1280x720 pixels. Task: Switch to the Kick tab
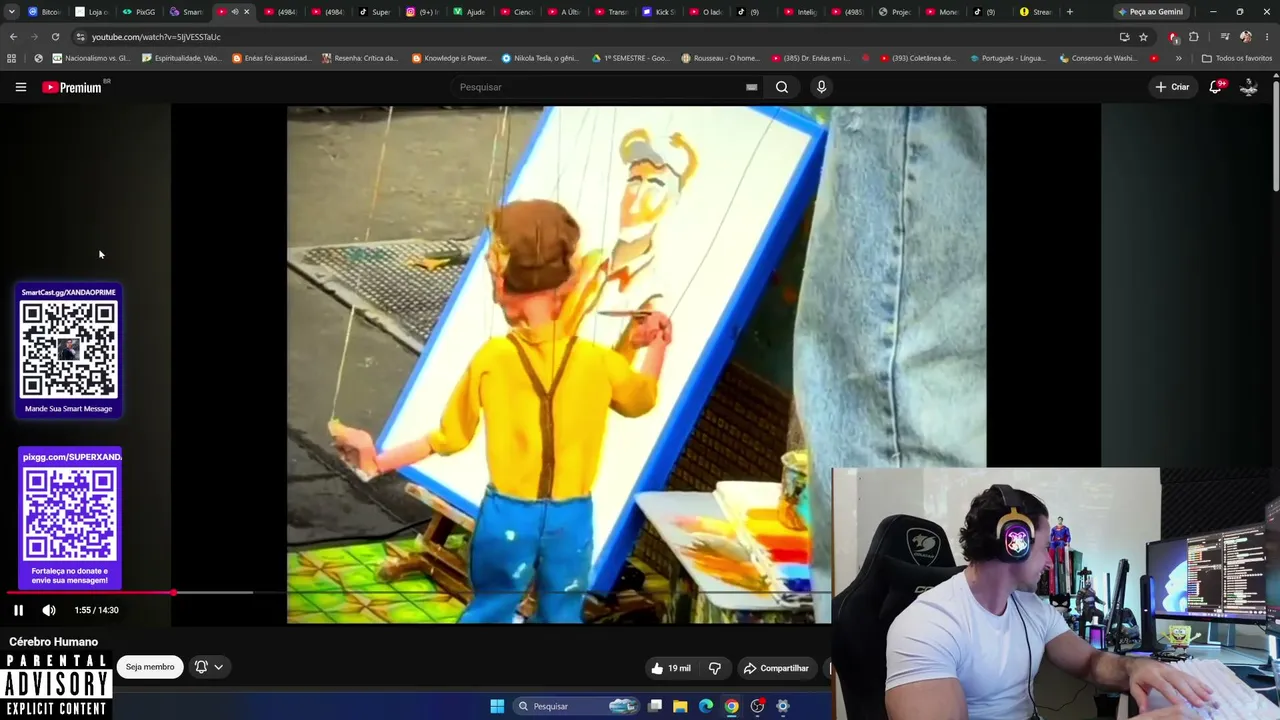(659, 12)
